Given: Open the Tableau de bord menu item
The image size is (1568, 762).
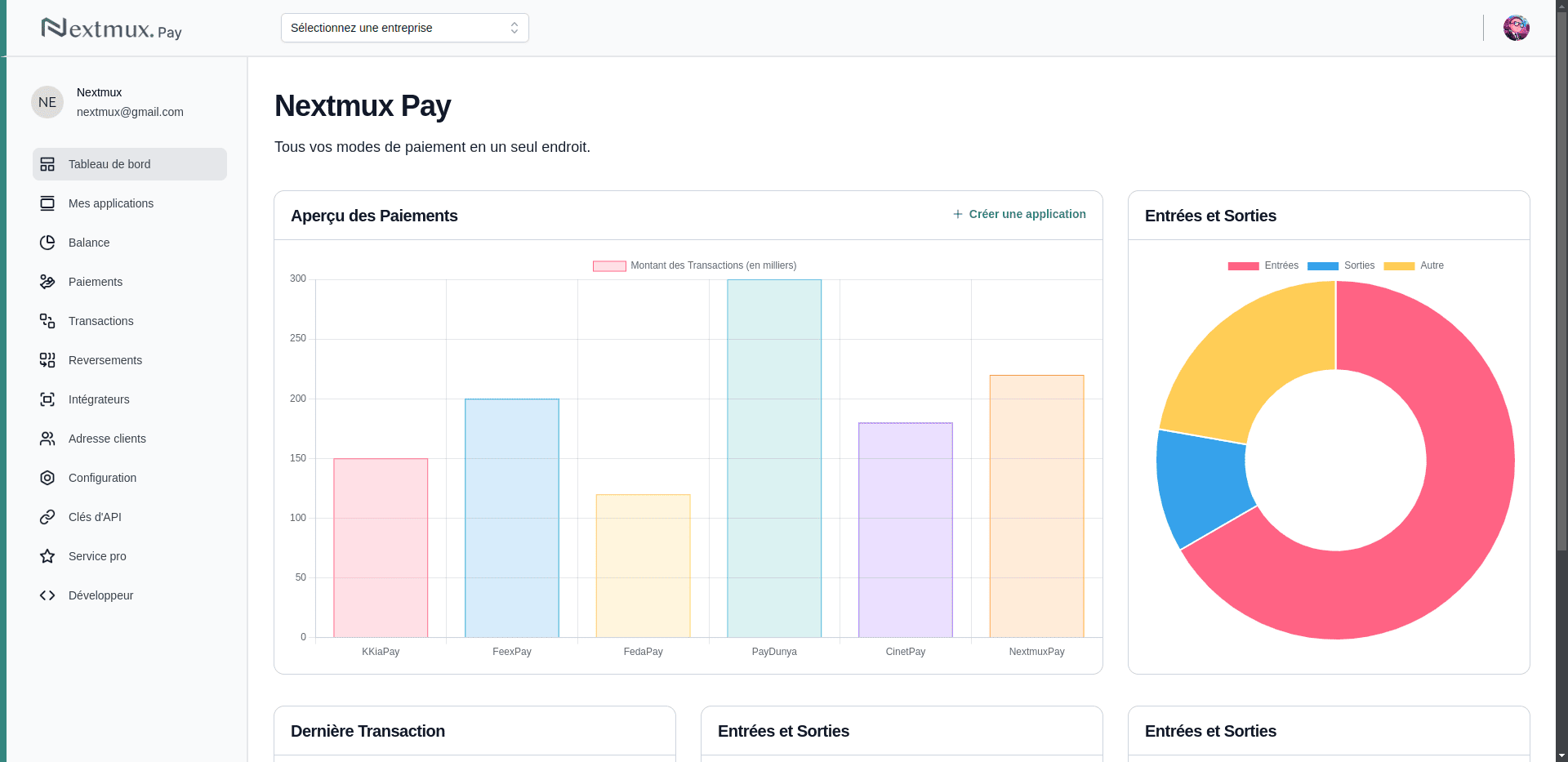Looking at the screenshot, I should [130, 164].
